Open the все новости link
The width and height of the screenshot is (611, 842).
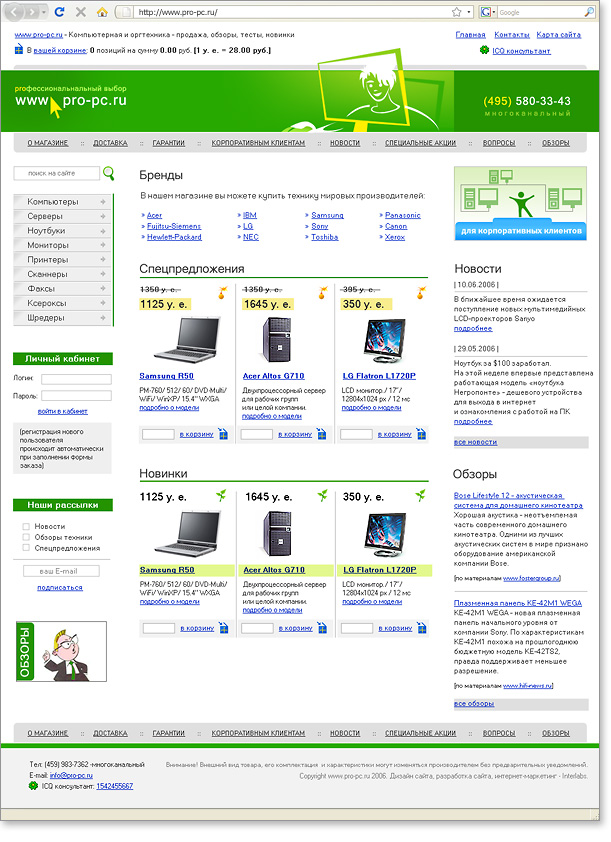point(476,442)
